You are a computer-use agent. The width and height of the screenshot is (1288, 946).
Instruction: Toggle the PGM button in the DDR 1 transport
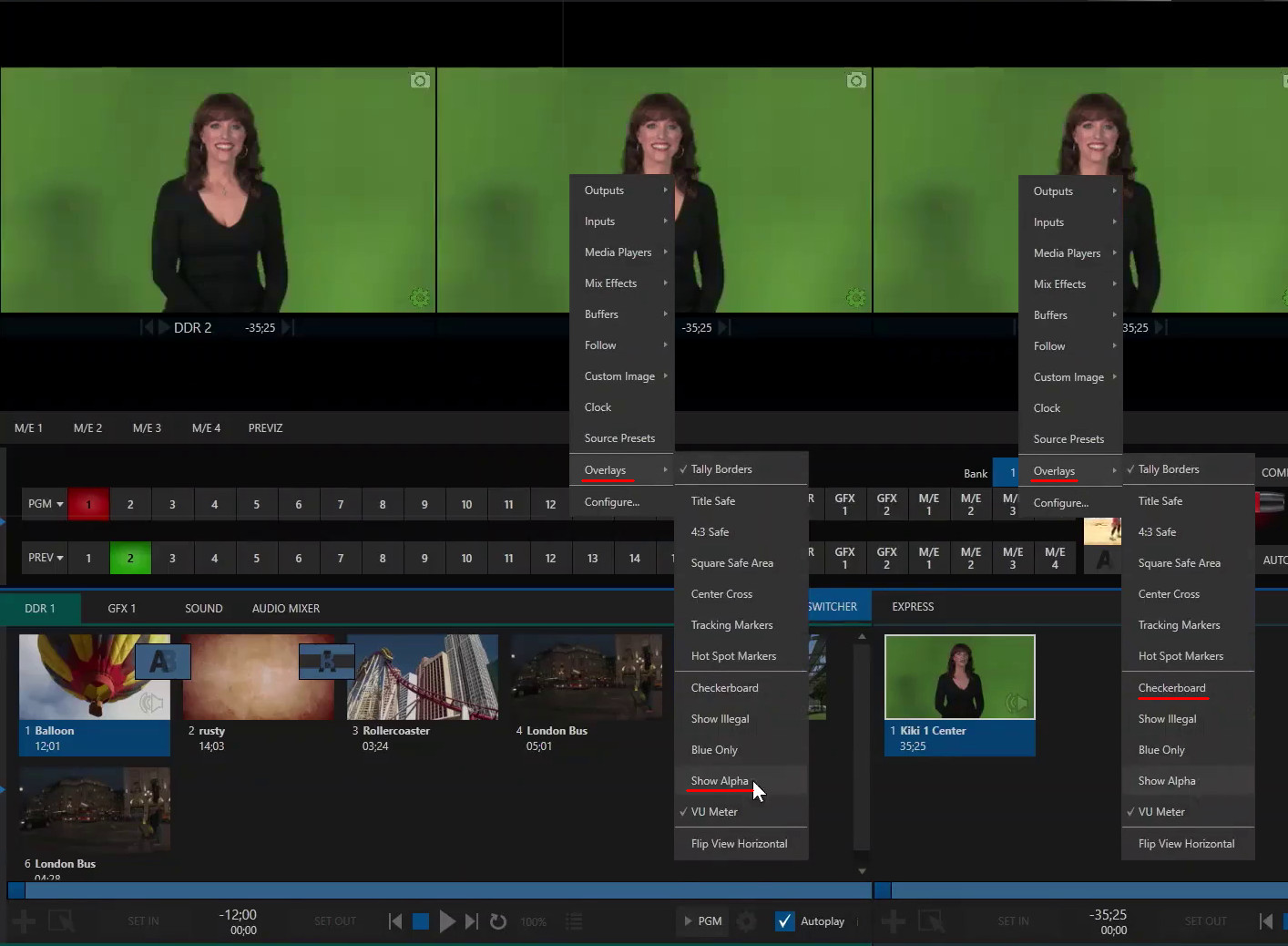[x=703, y=921]
